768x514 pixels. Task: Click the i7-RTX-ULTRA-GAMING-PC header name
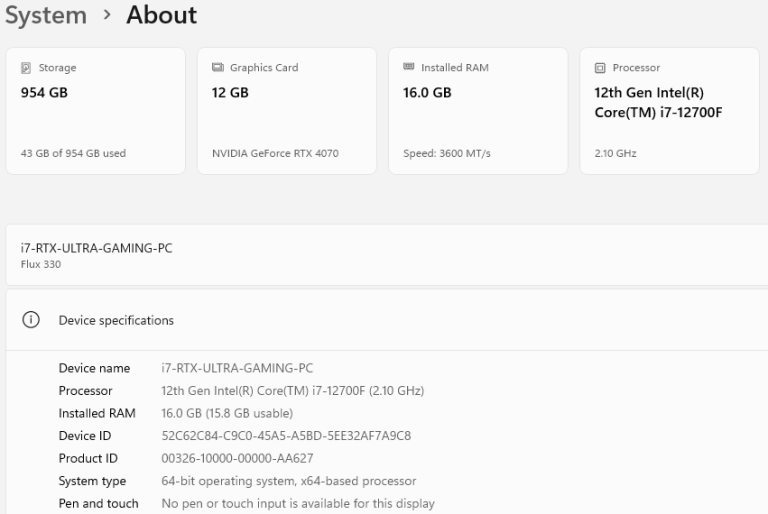96,248
